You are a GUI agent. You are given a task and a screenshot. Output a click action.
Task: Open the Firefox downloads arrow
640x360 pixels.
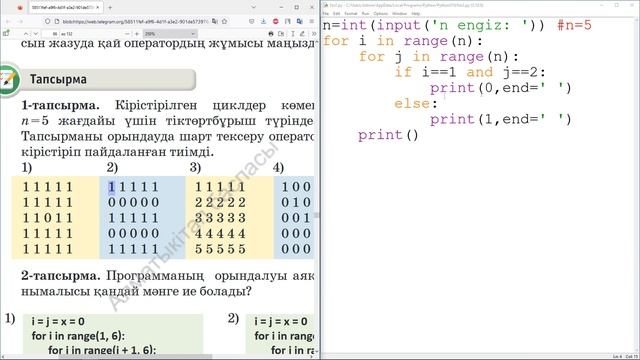click(263, 21)
